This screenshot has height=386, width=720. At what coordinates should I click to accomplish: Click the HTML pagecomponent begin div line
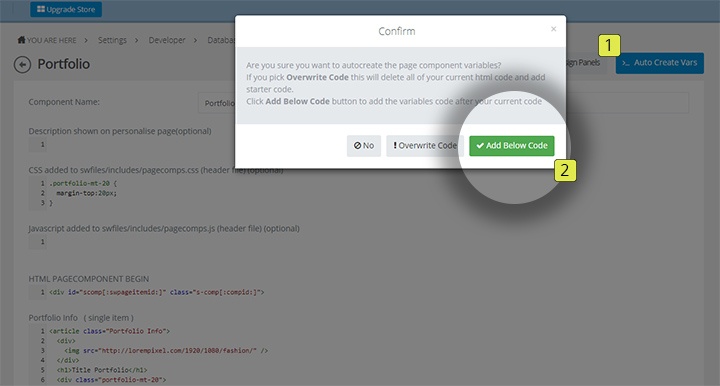point(157,292)
